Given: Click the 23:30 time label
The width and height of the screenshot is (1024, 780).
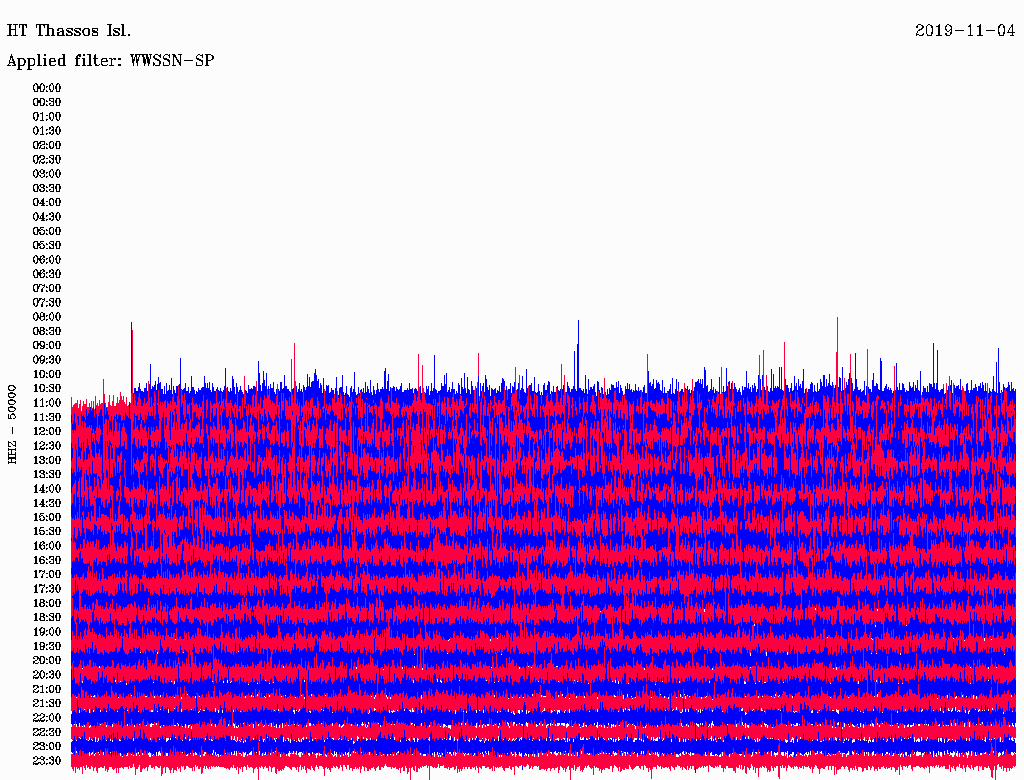Looking at the screenshot, I should coord(47,761).
